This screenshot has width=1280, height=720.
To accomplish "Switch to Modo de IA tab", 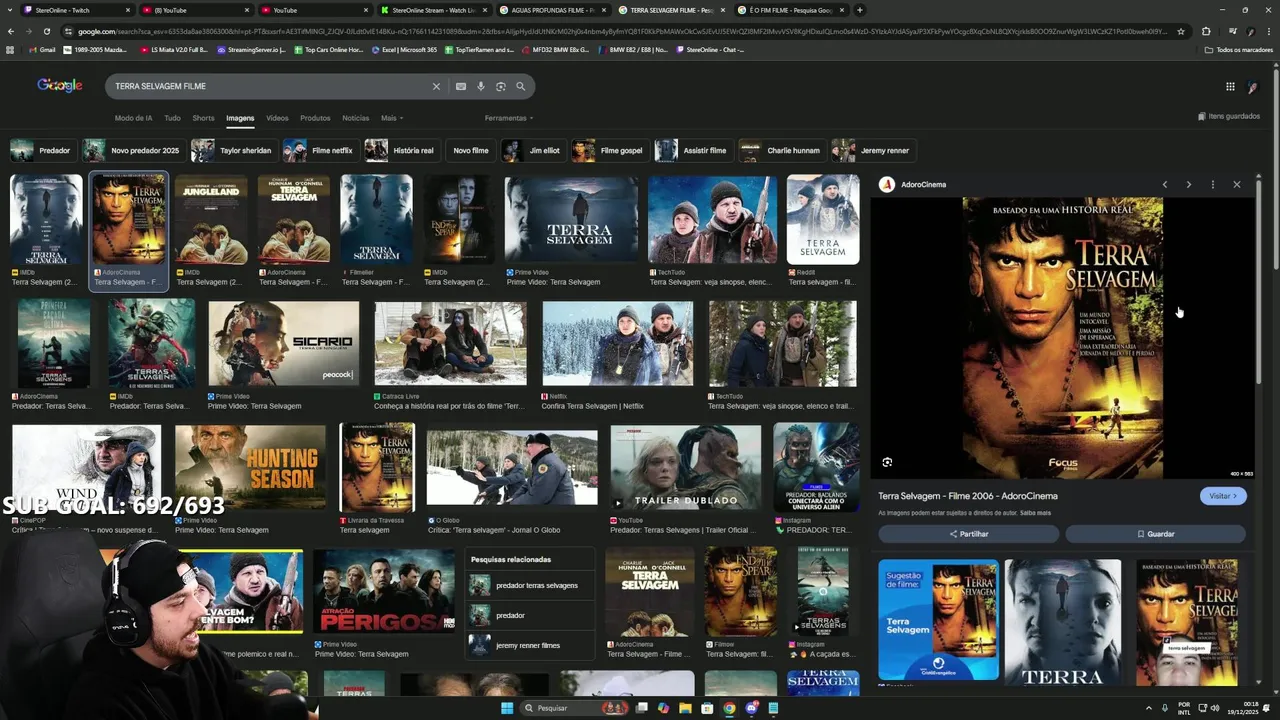I will 133,118.
